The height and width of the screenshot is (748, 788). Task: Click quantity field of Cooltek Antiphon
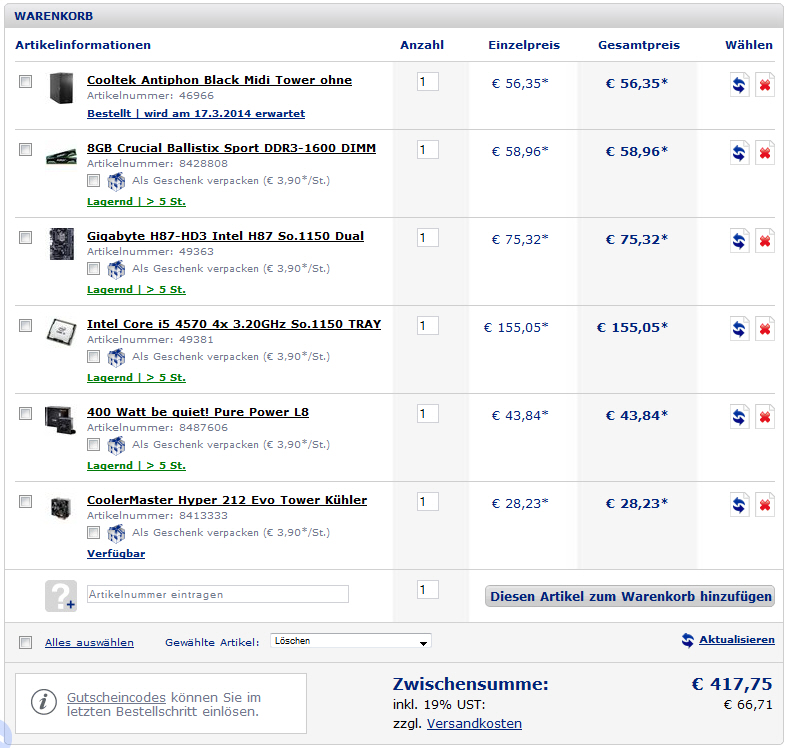[428, 81]
